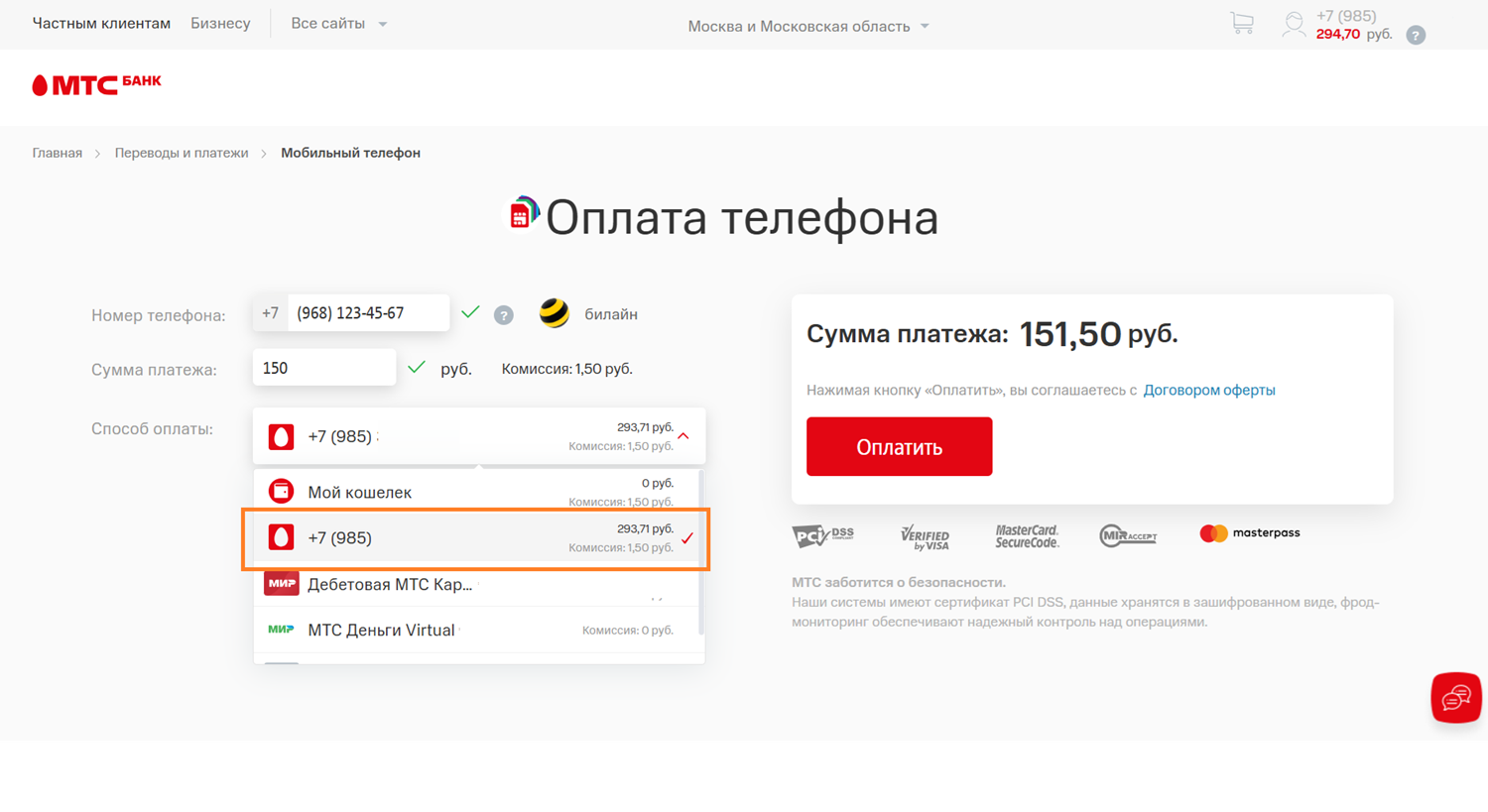
Task: Click the MIR Accept badge
Action: [x=1128, y=535]
